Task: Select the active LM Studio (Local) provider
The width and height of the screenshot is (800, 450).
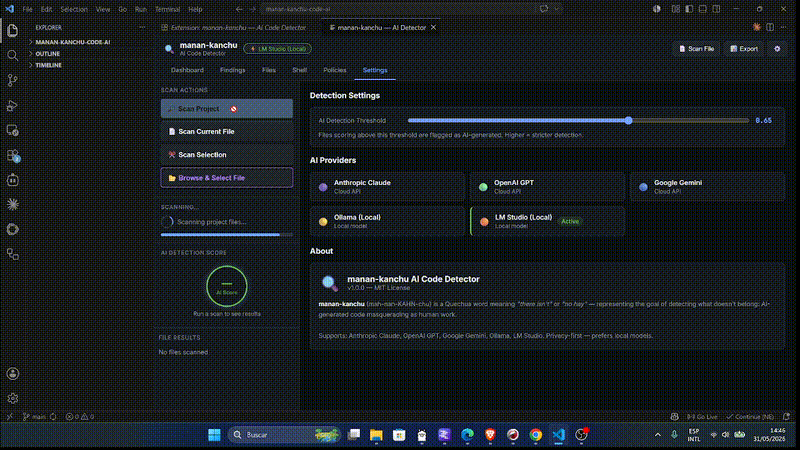Action: coord(547,221)
